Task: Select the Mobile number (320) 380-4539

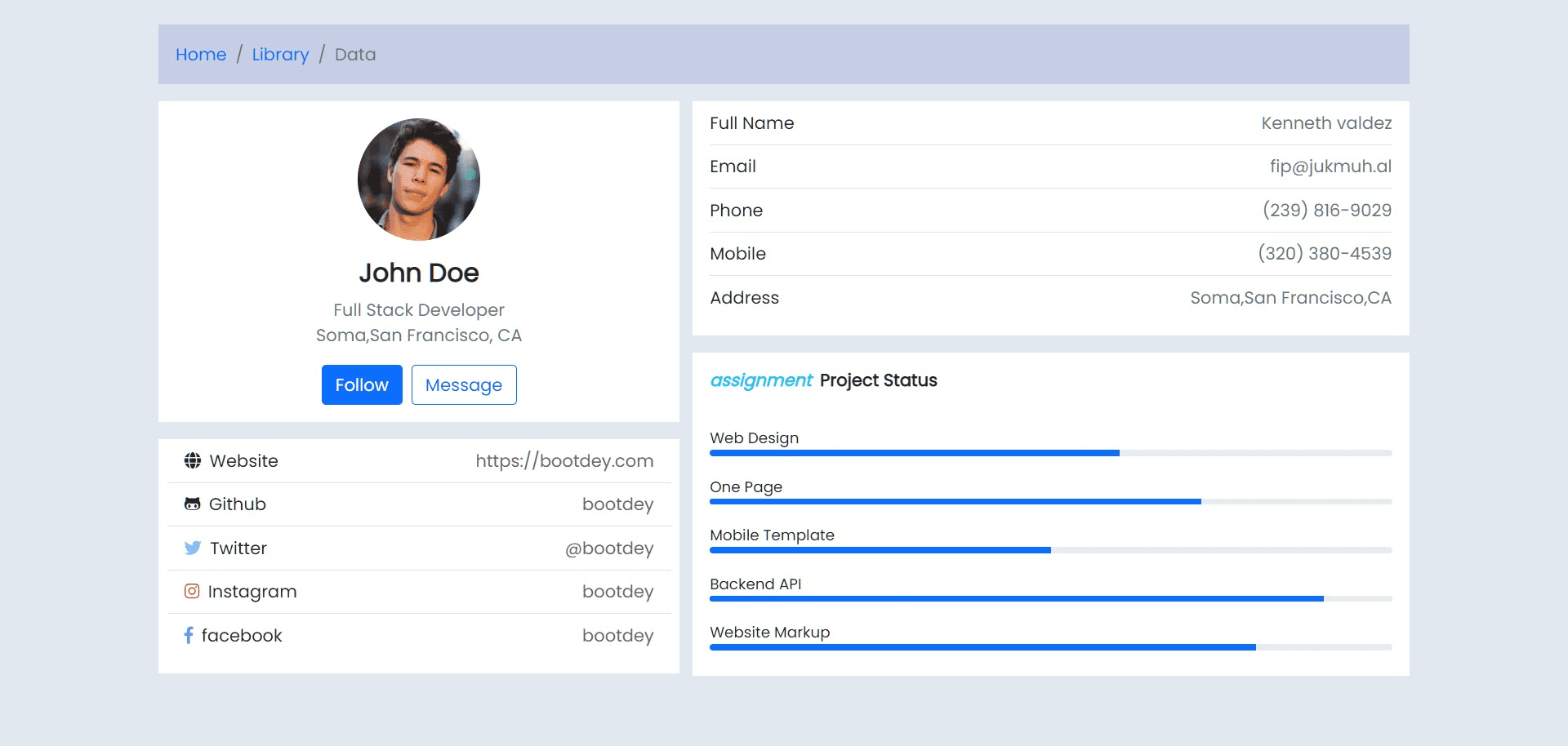Action: 1325,253
